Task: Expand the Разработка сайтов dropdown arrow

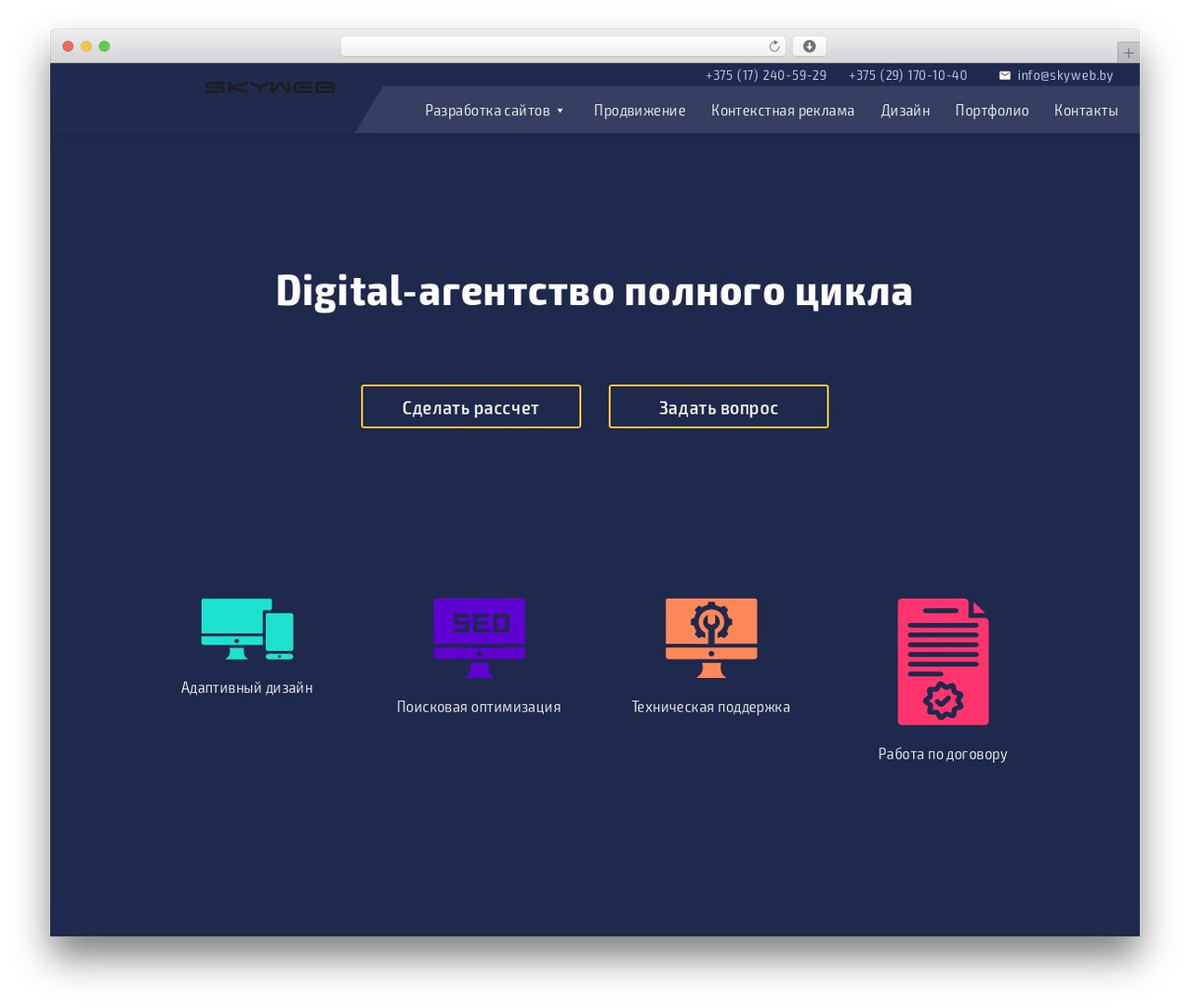Action: coord(561,111)
